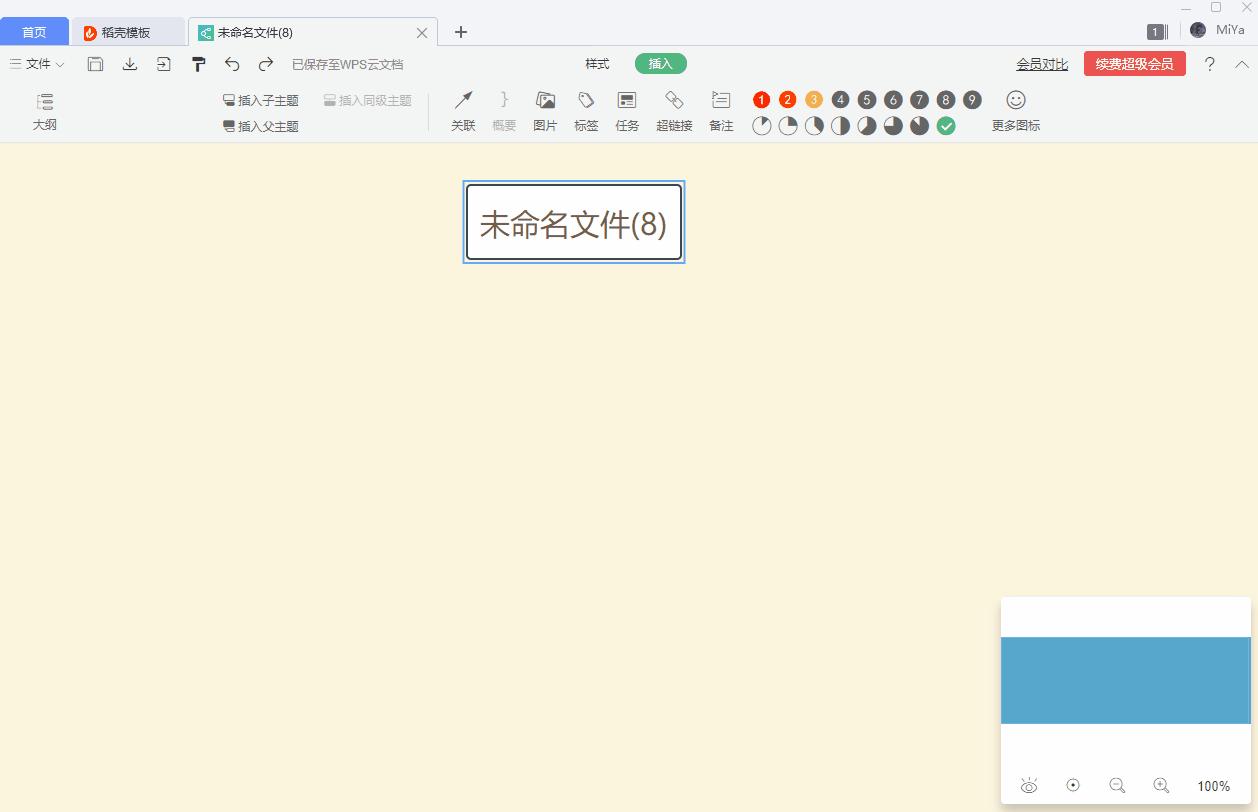Apply the green checkmark completion icon
This screenshot has width=1258, height=812.
(x=946, y=126)
